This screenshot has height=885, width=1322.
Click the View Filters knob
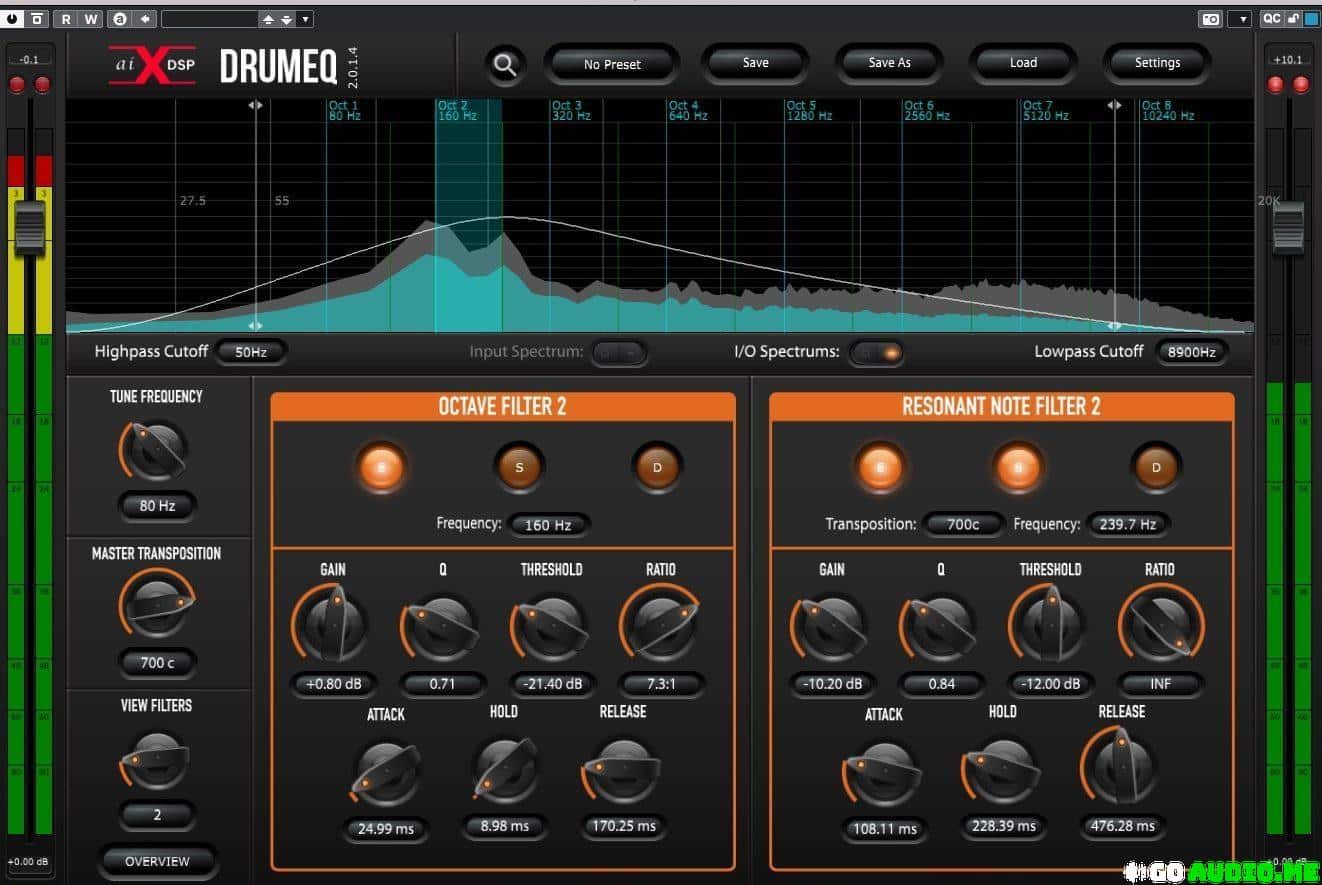point(157,762)
